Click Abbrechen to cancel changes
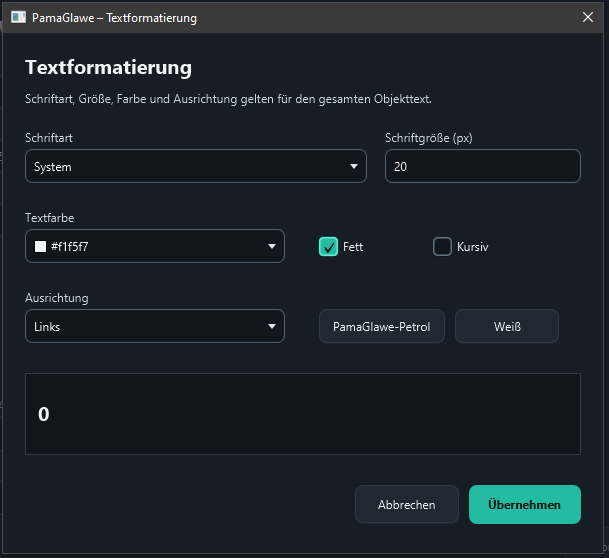This screenshot has width=609, height=558. (407, 504)
